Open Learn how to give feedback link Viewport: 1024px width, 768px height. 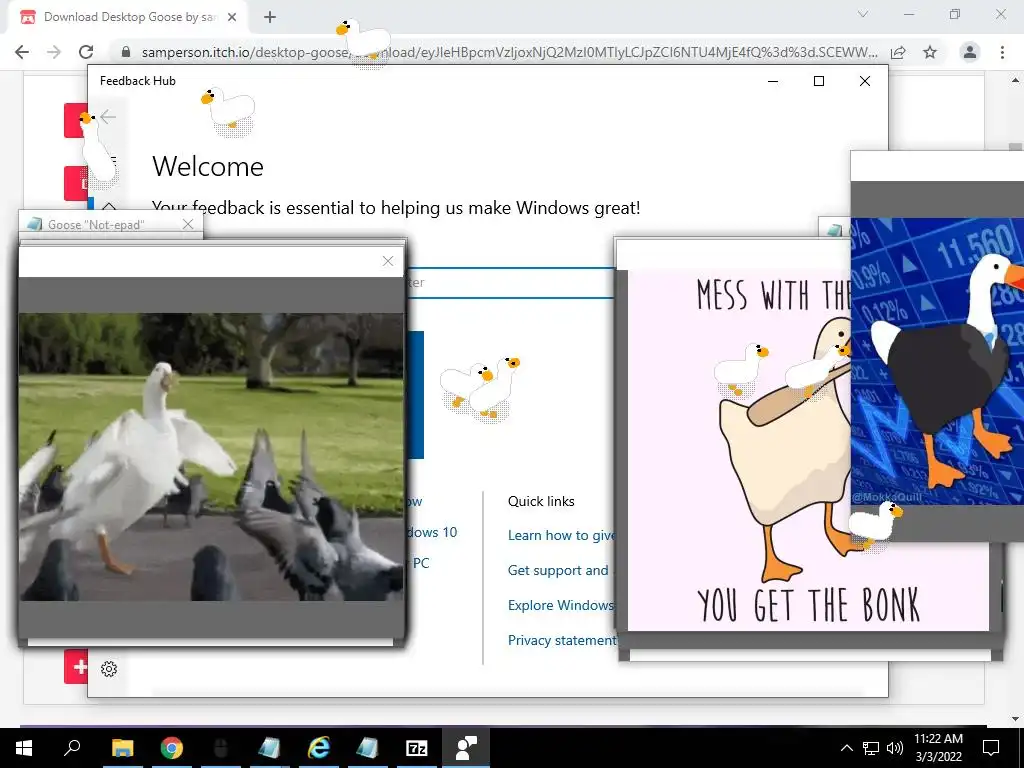click(x=561, y=536)
